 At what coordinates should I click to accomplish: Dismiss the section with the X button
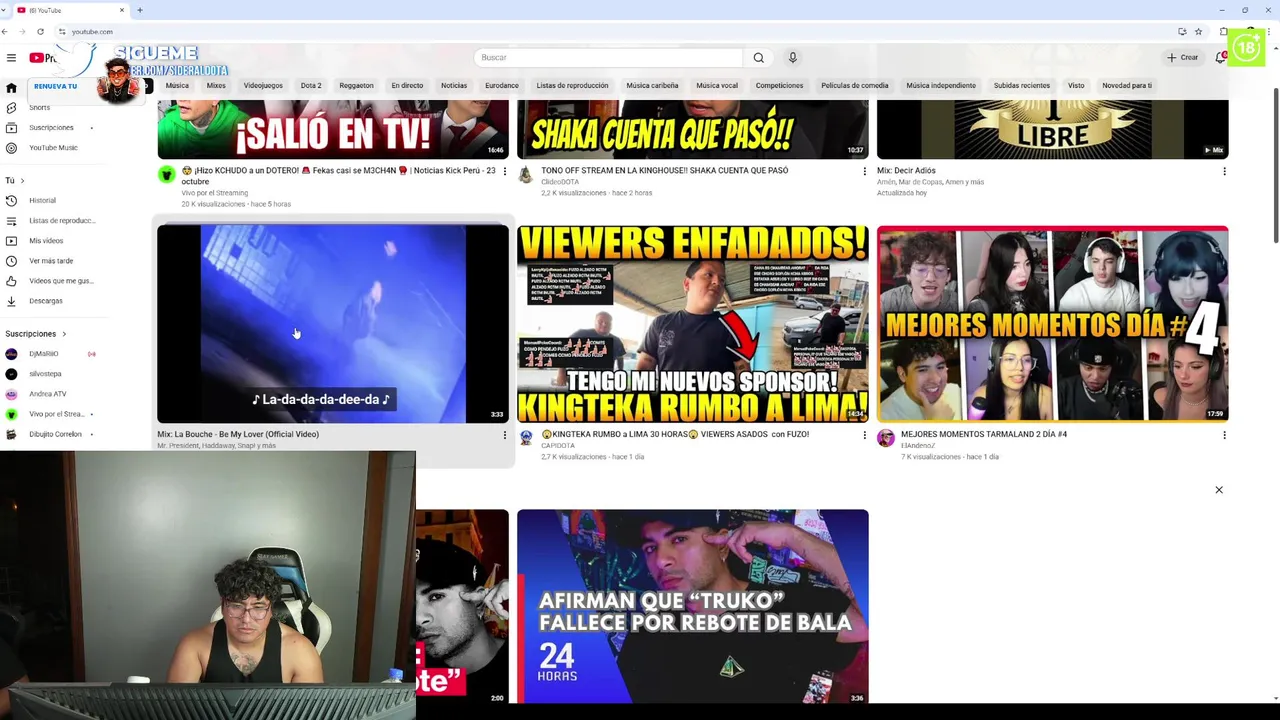click(1219, 490)
